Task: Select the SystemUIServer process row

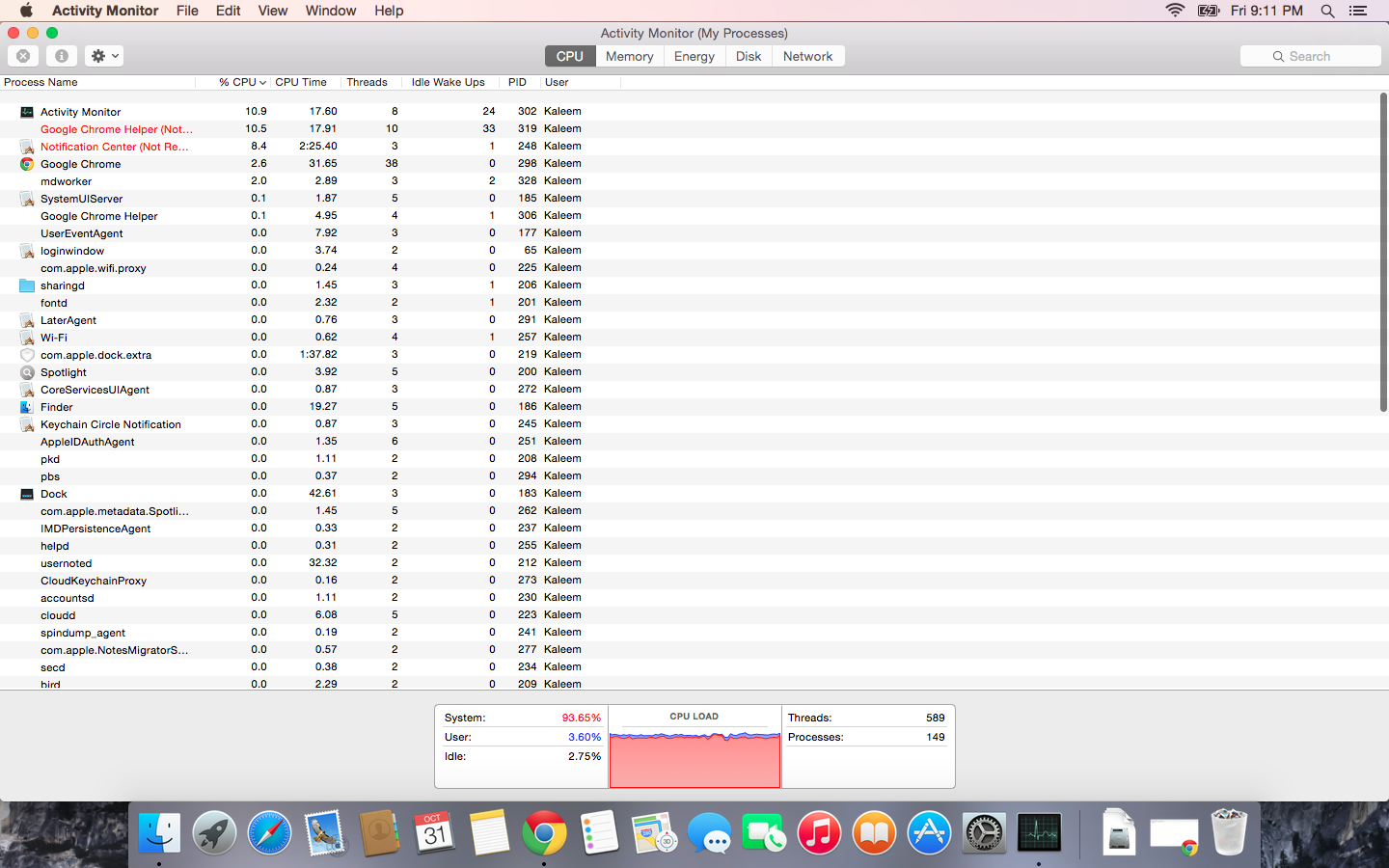Action: coord(690,198)
